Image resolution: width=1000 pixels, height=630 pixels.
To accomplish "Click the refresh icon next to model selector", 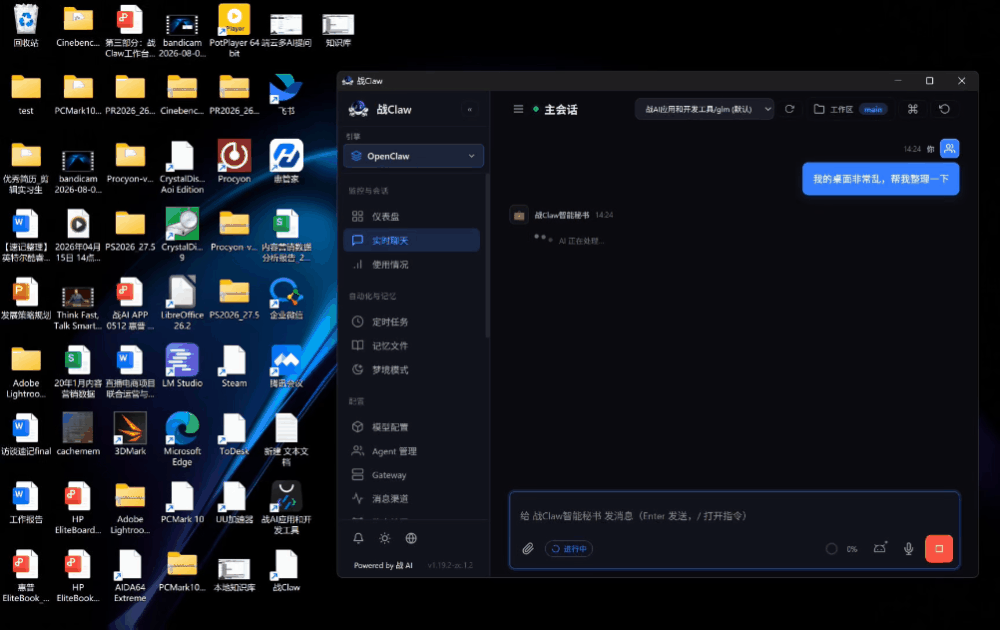I will 790,109.
